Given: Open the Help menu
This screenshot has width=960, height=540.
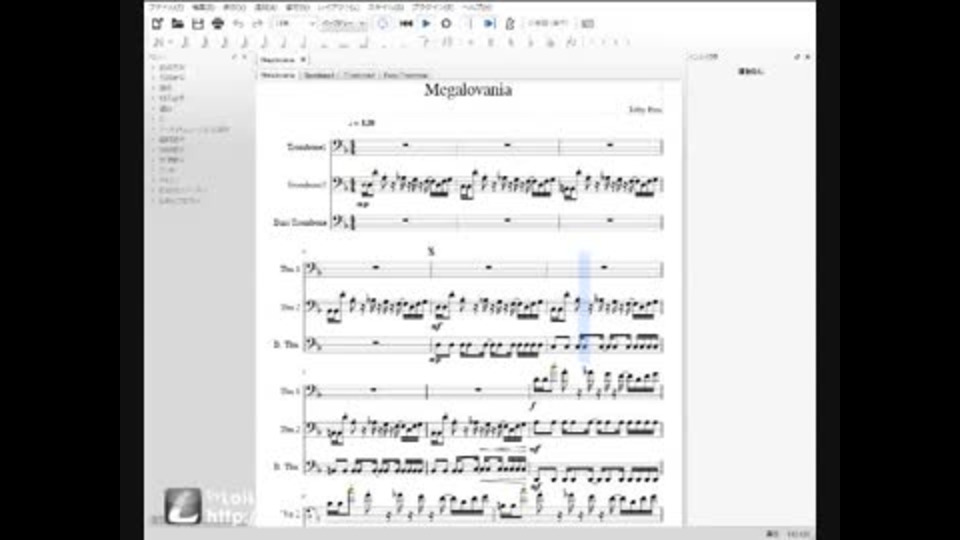Looking at the screenshot, I should (477, 7).
